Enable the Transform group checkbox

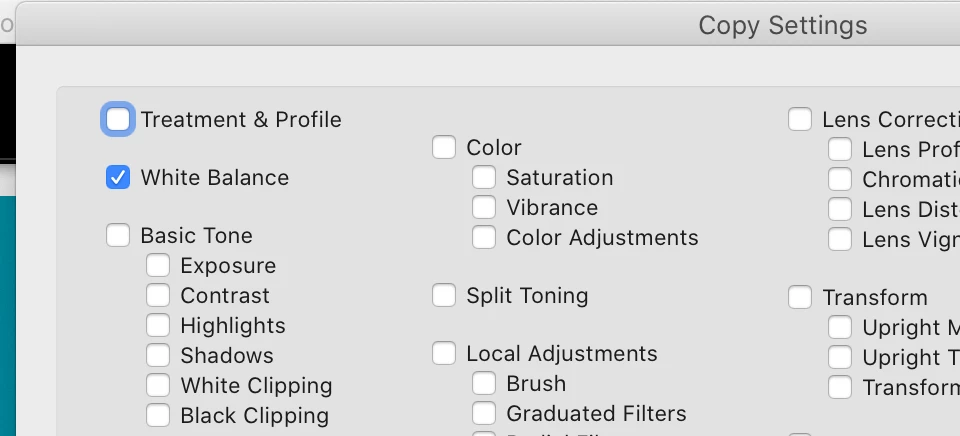[x=800, y=298]
